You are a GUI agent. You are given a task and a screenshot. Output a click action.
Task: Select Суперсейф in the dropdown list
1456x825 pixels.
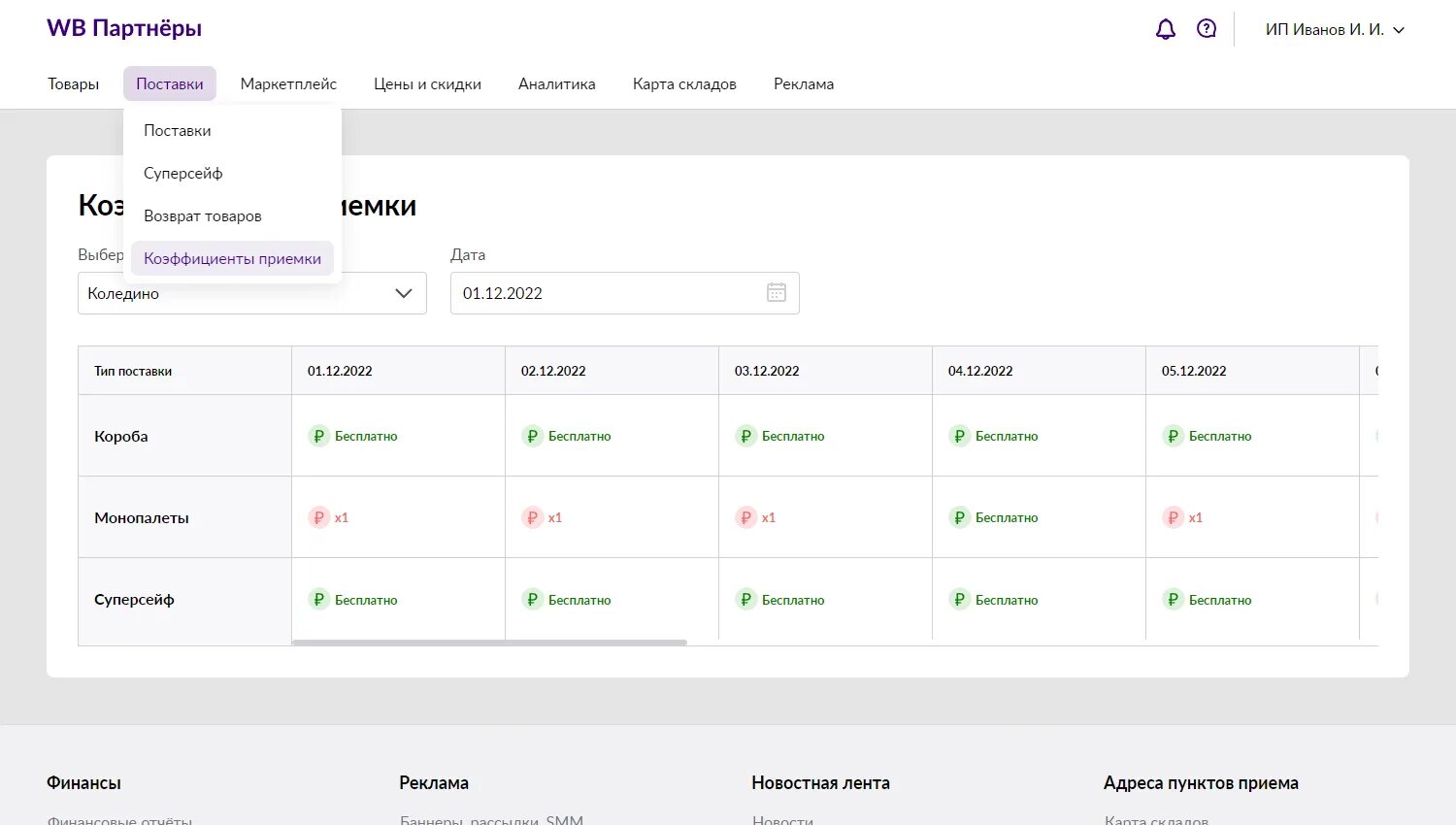232,173
